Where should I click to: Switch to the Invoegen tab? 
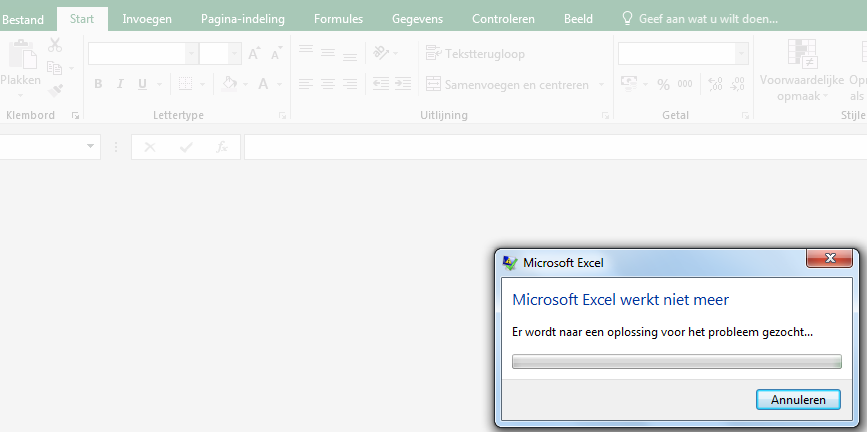click(x=147, y=19)
